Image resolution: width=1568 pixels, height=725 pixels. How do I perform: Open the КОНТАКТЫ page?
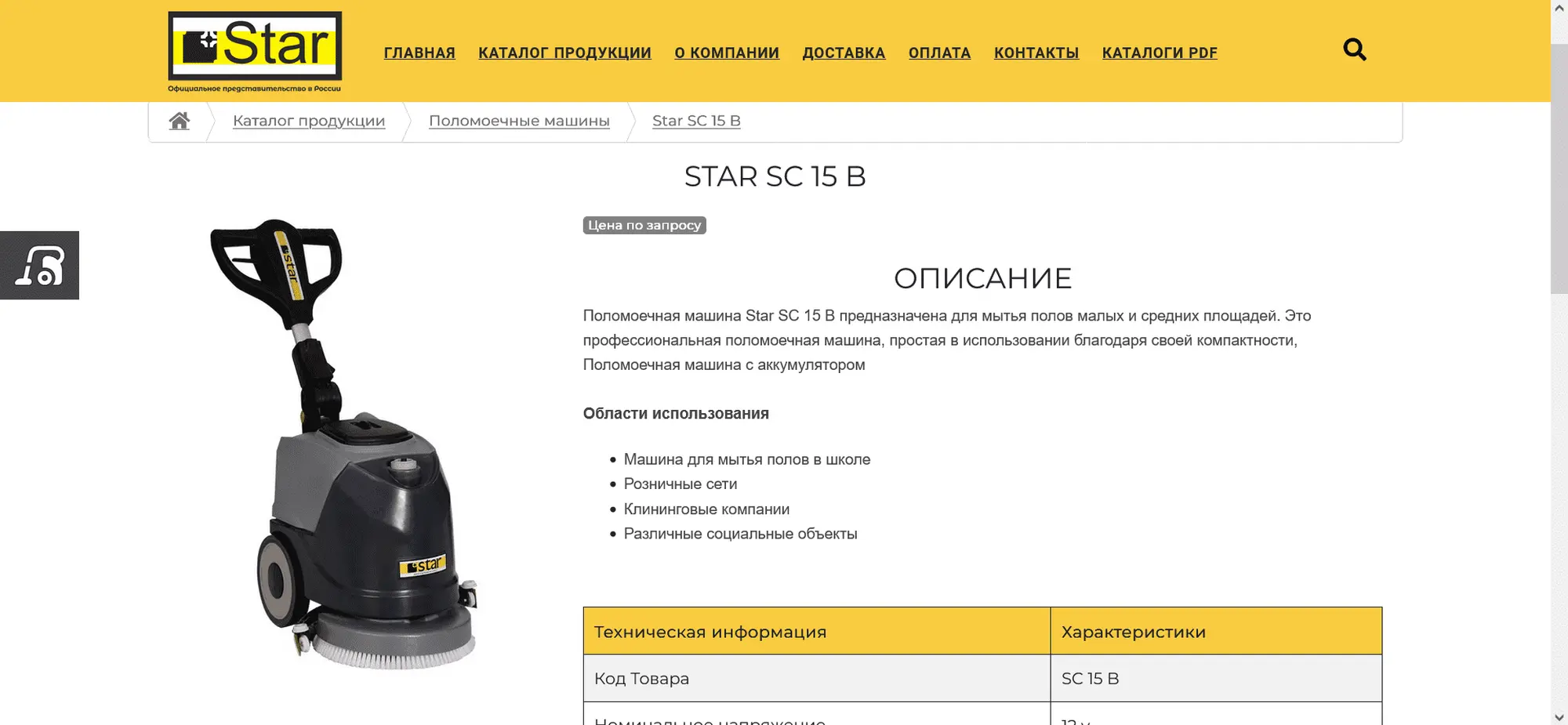coord(1036,53)
